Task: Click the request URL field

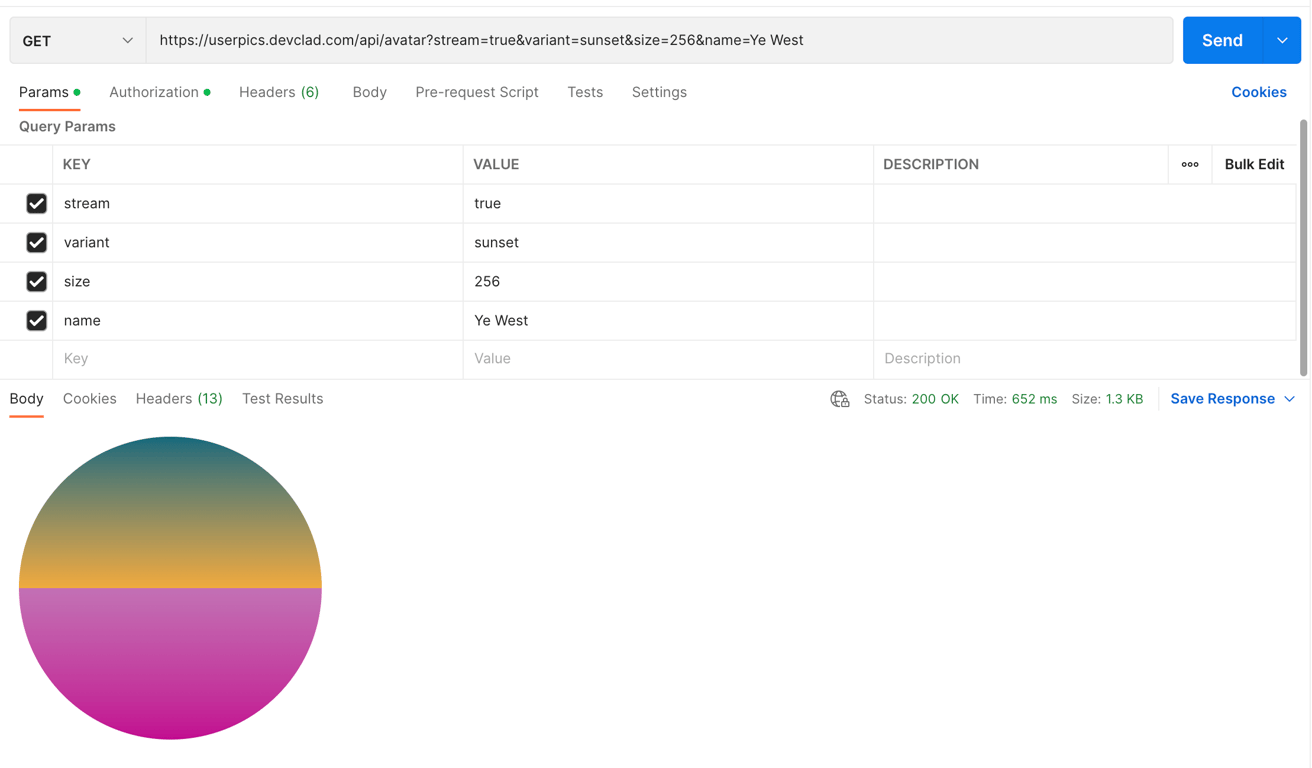Action: tap(660, 41)
